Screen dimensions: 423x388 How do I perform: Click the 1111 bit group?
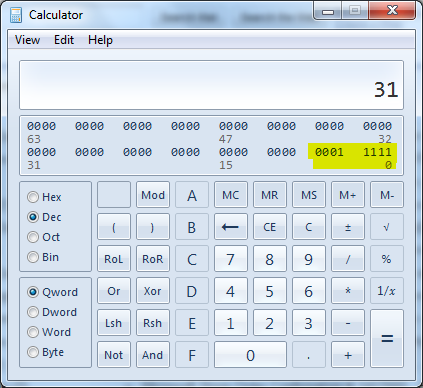[x=377, y=152]
